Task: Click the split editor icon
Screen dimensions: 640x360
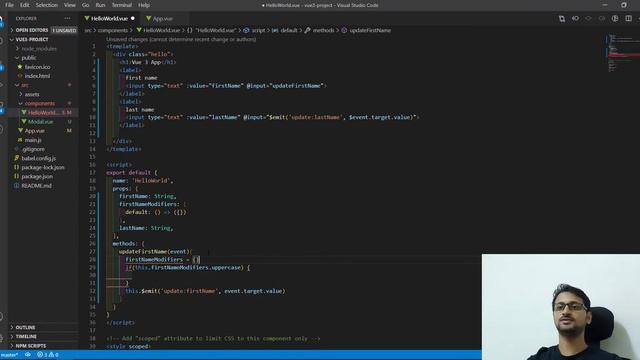Action: pos(628,18)
